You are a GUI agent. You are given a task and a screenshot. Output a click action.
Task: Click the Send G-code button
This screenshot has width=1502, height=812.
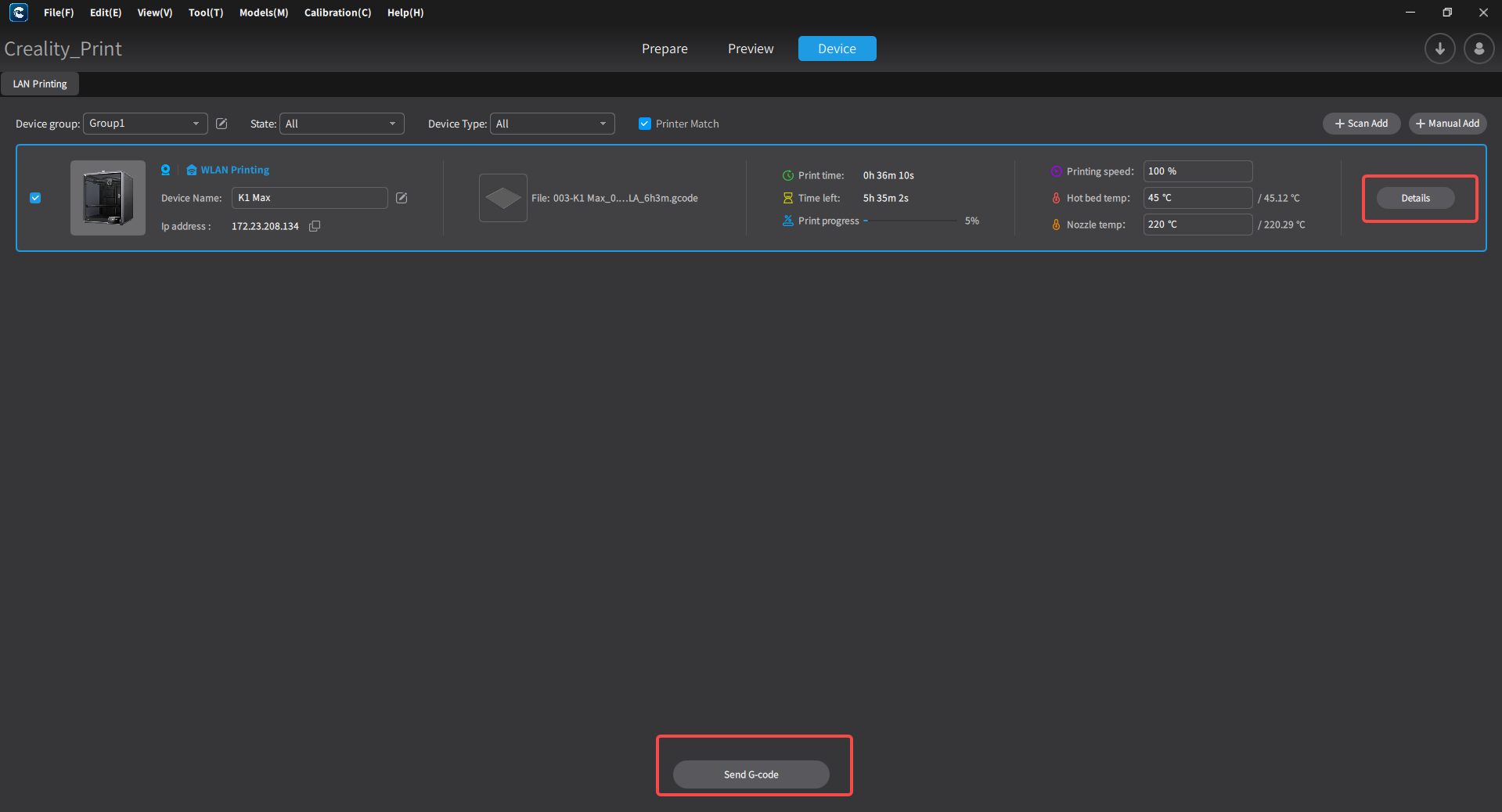(751, 774)
